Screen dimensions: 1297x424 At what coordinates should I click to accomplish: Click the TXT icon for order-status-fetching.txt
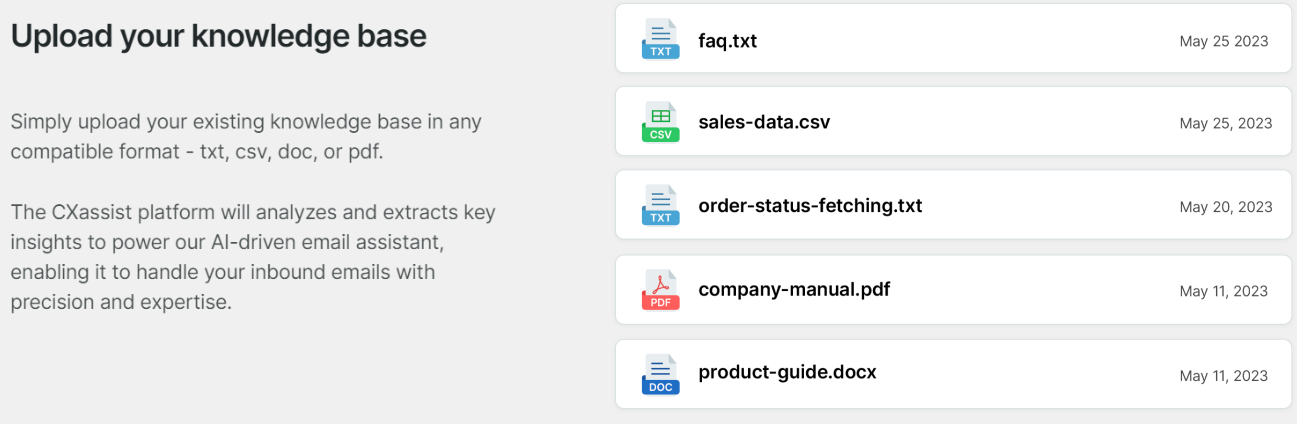(x=660, y=206)
